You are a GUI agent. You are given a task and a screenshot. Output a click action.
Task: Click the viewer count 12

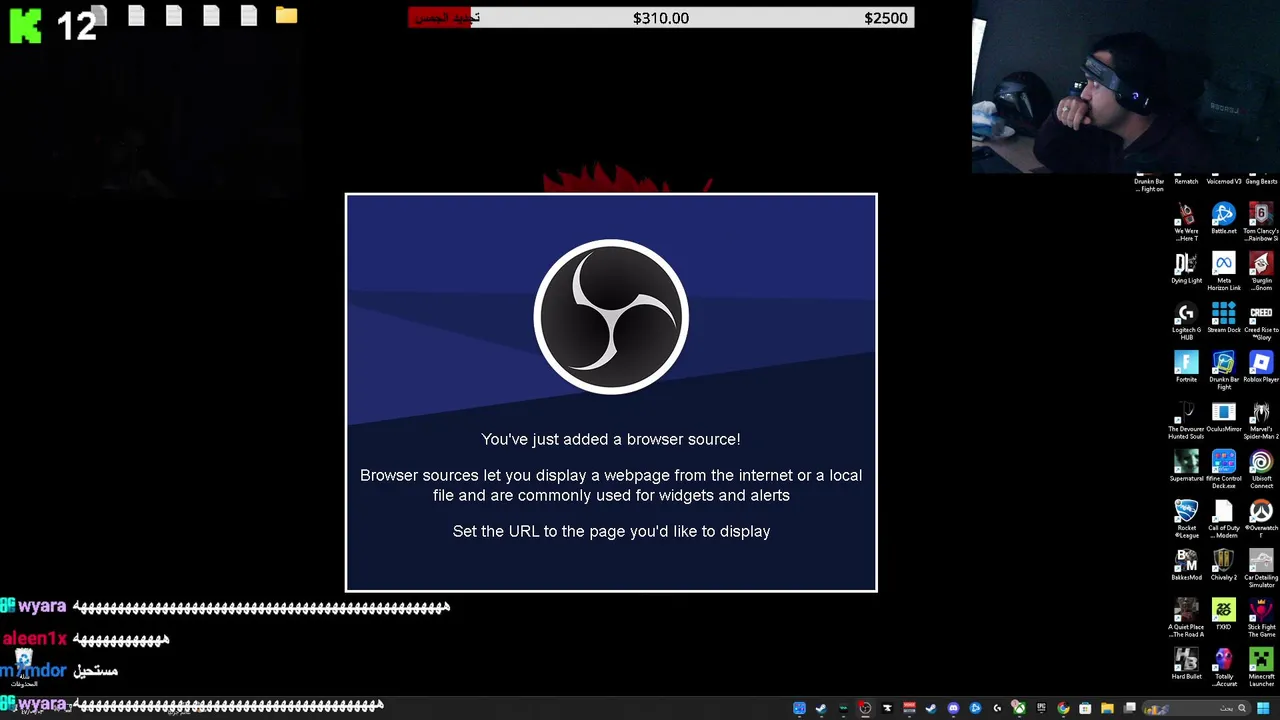76,26
